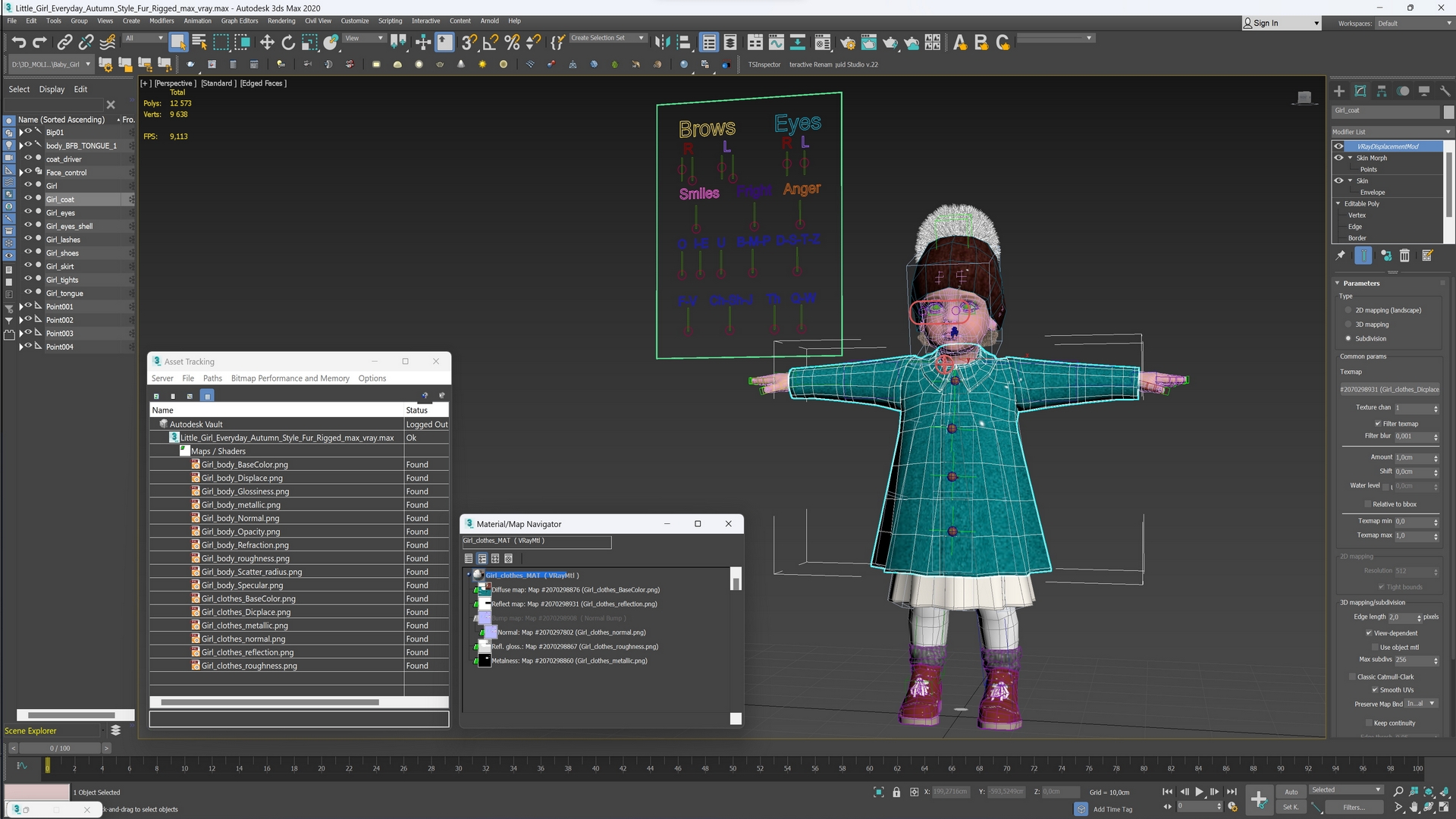Open Bitmap Performance and Memory menu
This screenshot has width=1456, height=819.
[290, 378]
